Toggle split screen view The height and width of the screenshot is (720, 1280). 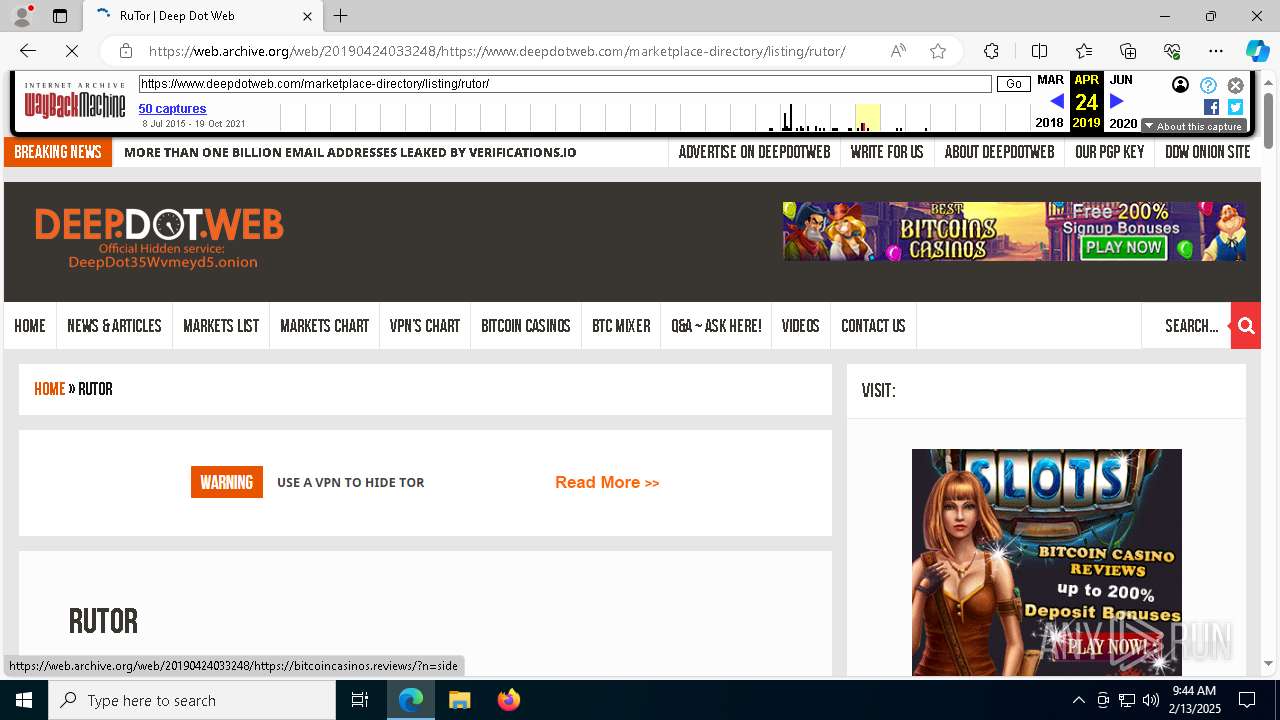(1039, 51)
